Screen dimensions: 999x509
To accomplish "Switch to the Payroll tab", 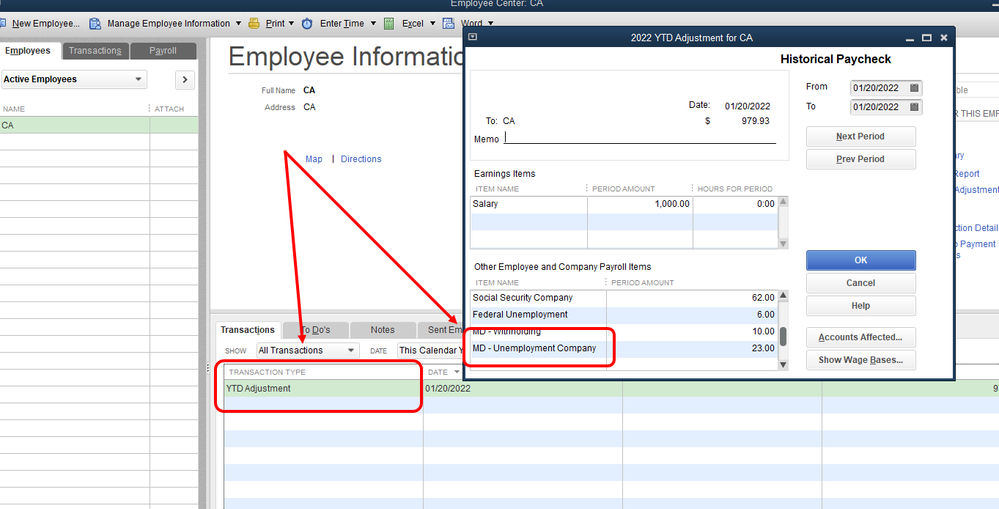I will tap(163, 50).
